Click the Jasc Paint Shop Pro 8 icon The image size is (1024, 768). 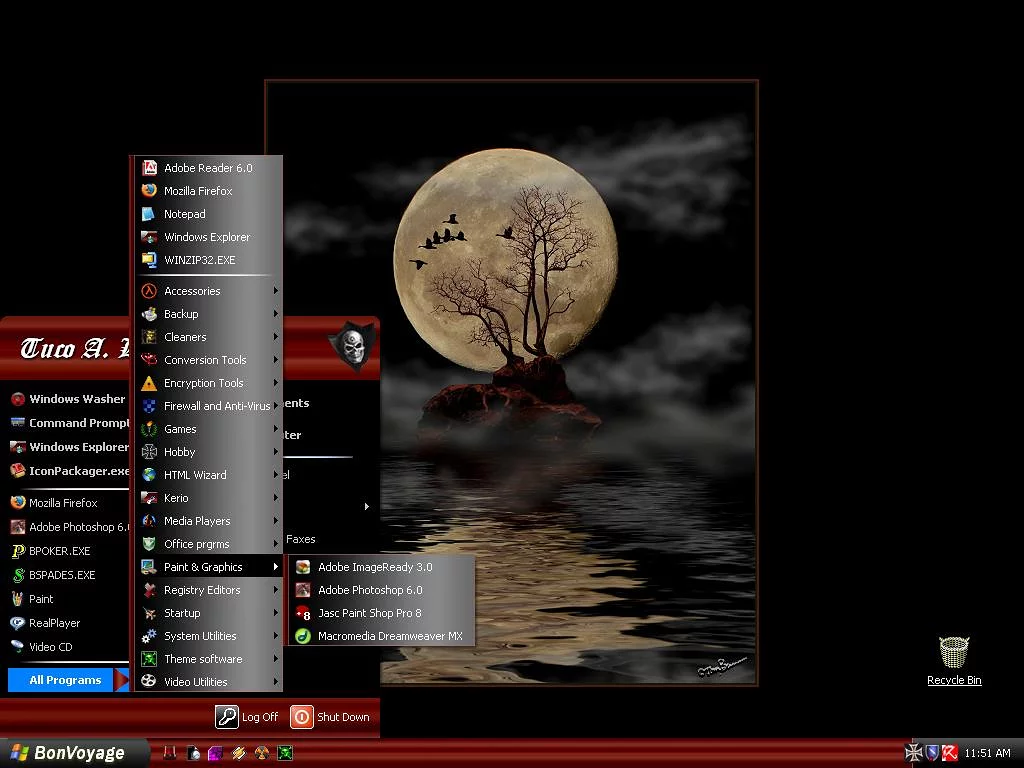pyautogui.click(x=303, y=613)
